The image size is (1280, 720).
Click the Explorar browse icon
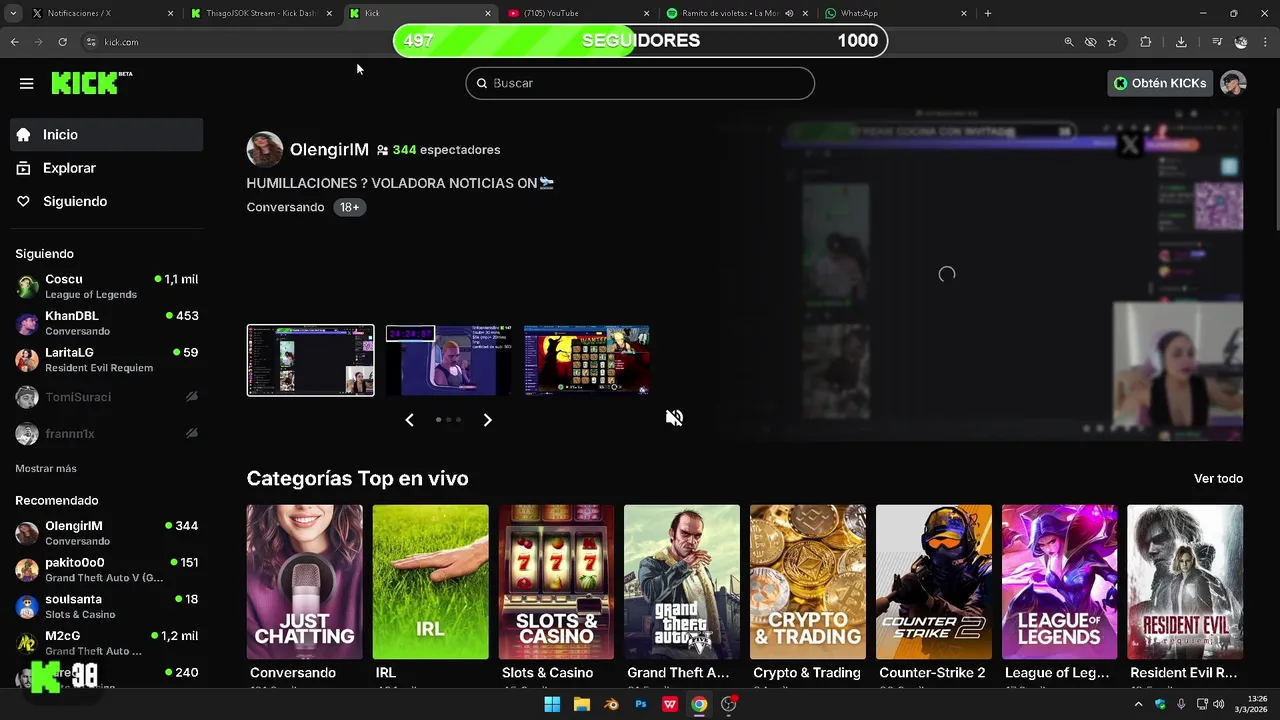pyautogui.click(x=24, y=168)
